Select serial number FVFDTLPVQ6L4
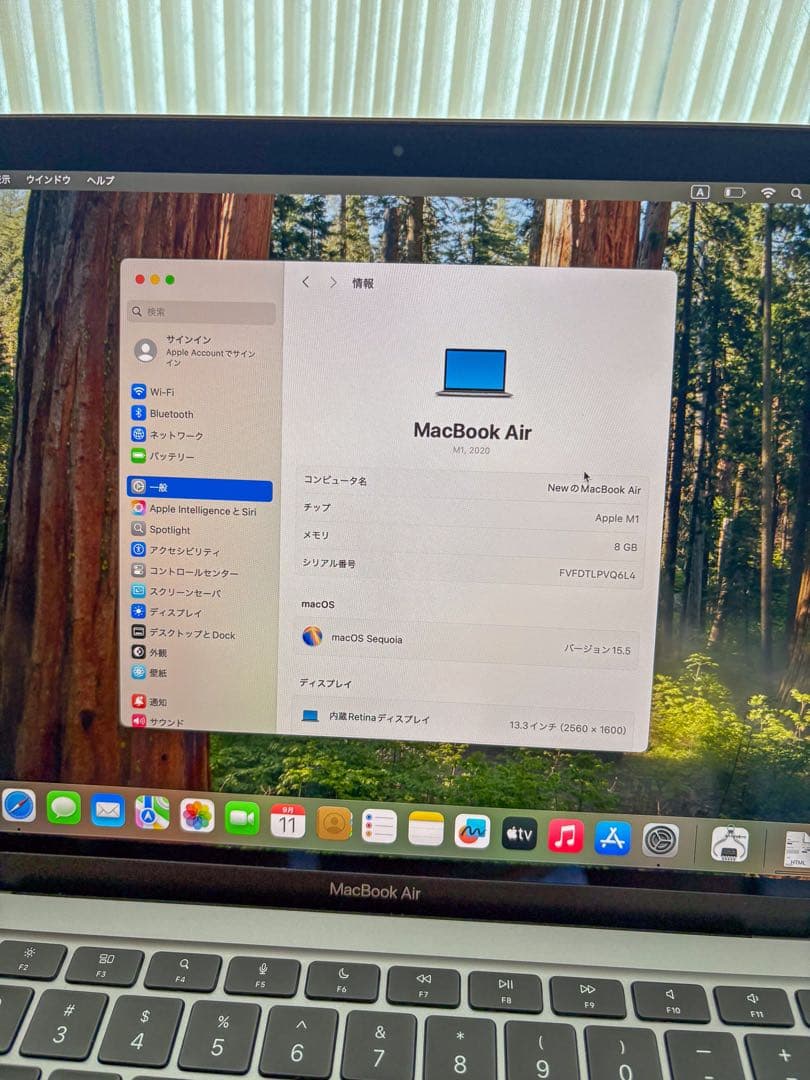The width and height of the screenshot is (810, 1080). pyautogui.click(x=596, y=574)
